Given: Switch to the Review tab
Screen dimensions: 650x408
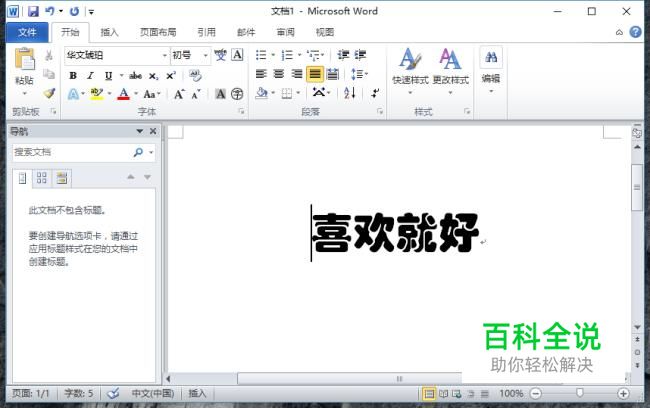Looking at the screenshot, I should click(x=286, y=32).
